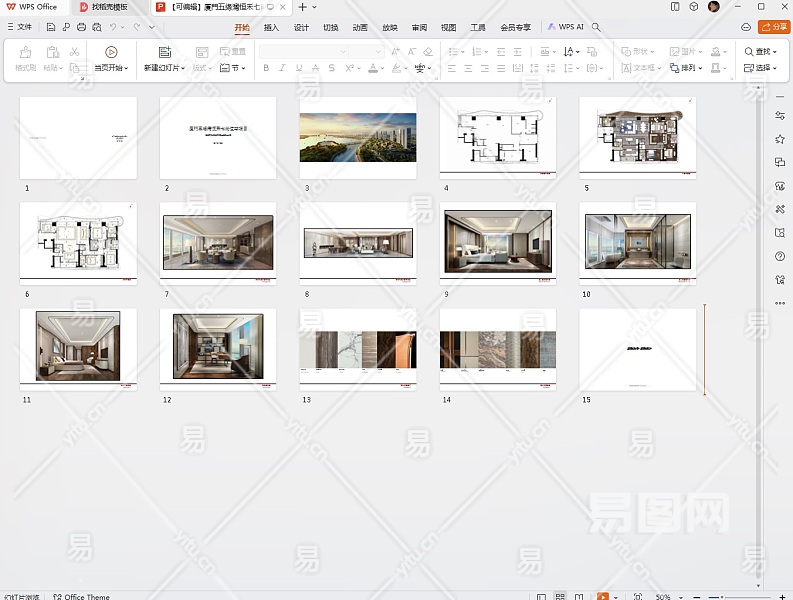This screenshot has width=793, height=600.
Task: Click the orange Share (分享) button
Action: (x=774, y=27)
